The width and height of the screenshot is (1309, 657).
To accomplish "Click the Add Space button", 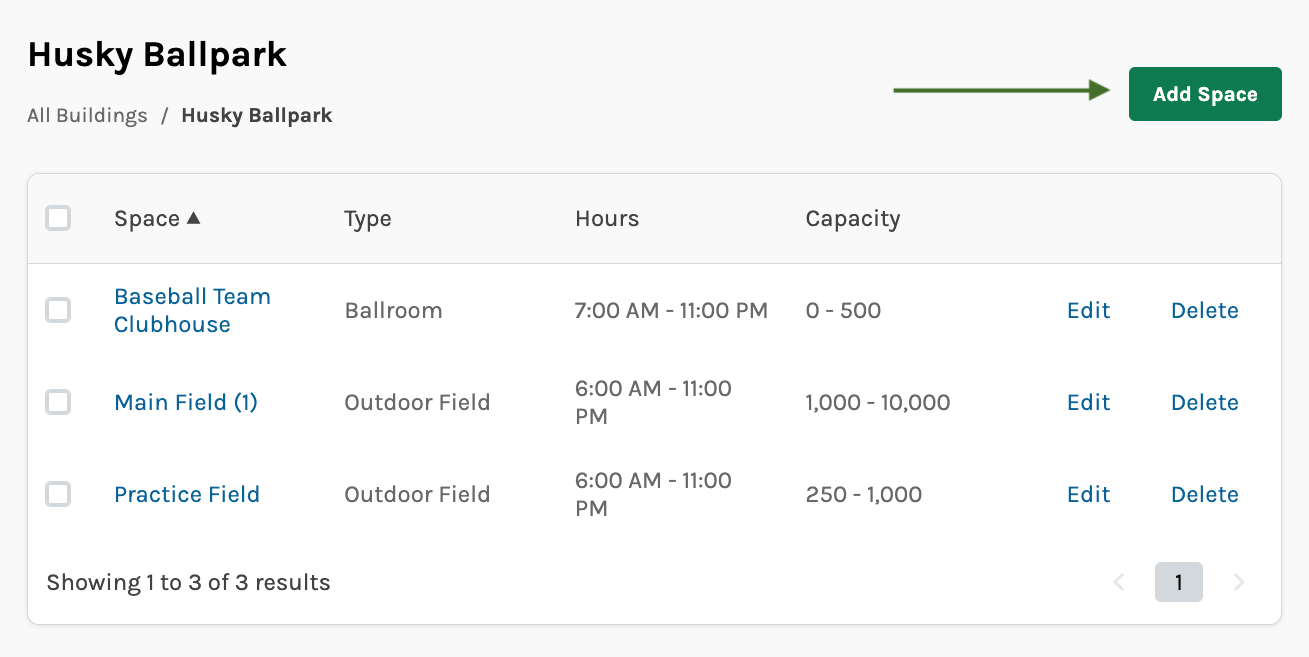I will click(1204, 94).
